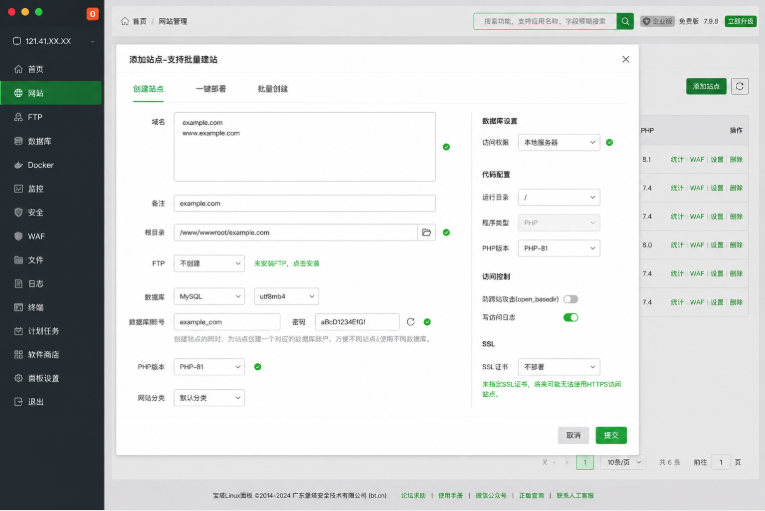Click 未安装FTP，点击安装 link
The height and width of the screenshot is (511, 765).
(x=287, y=264)
